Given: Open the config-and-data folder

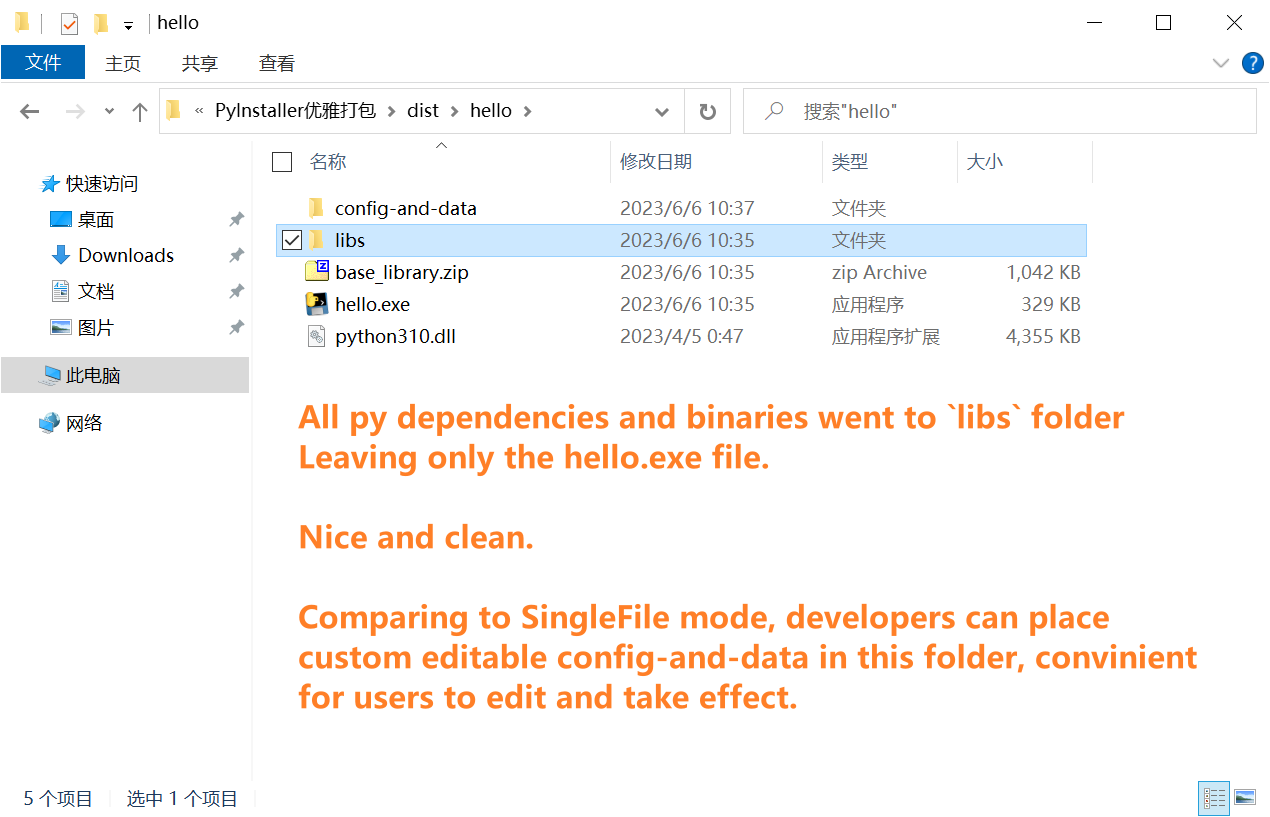Looking at the screenshot, I should click(x=405, y=208).
